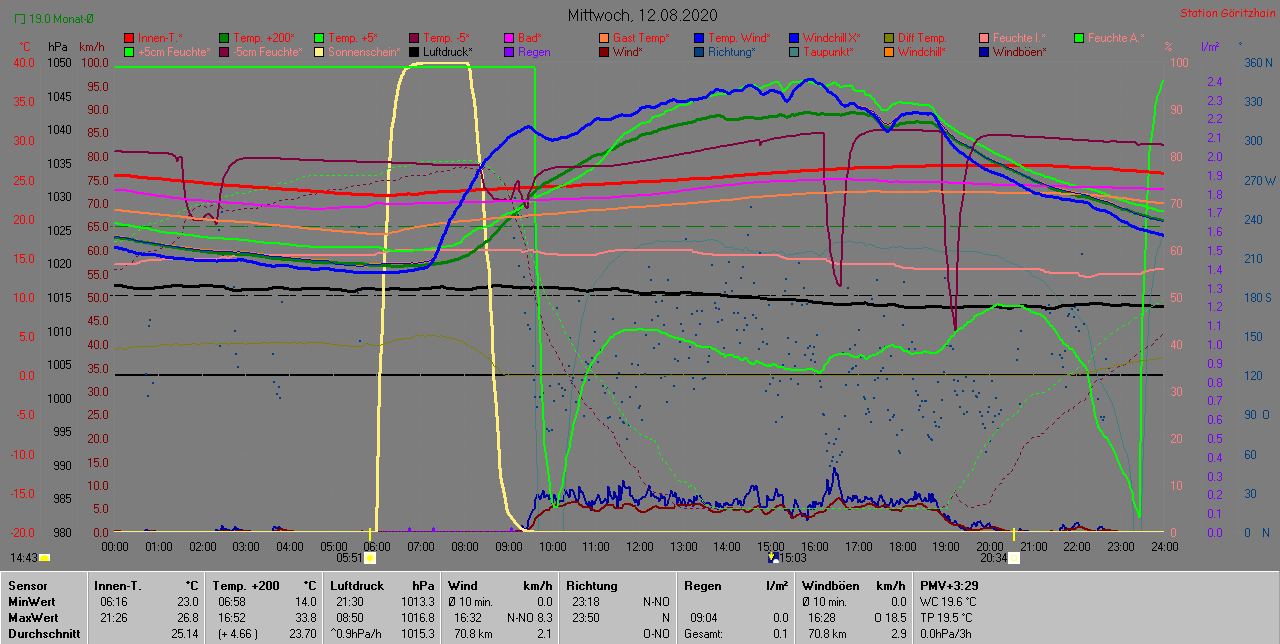Click the Station Göritzhain title link

[1225, 14]
